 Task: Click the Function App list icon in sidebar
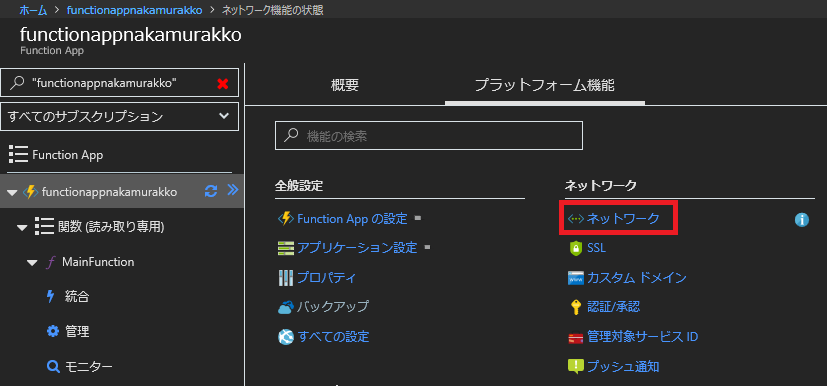pyautogui.click(x=18, y=155)
